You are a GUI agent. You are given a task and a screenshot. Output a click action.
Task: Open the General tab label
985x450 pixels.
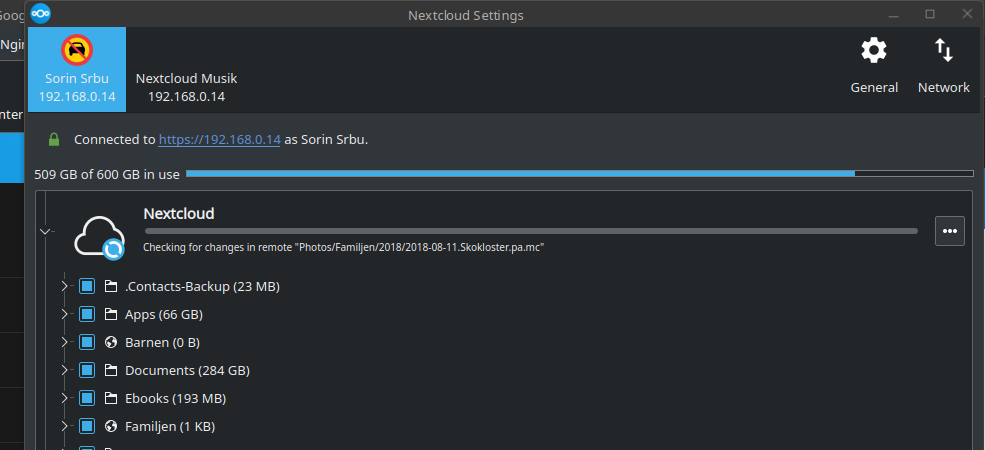pyautogui.click(x=874, y=87)
